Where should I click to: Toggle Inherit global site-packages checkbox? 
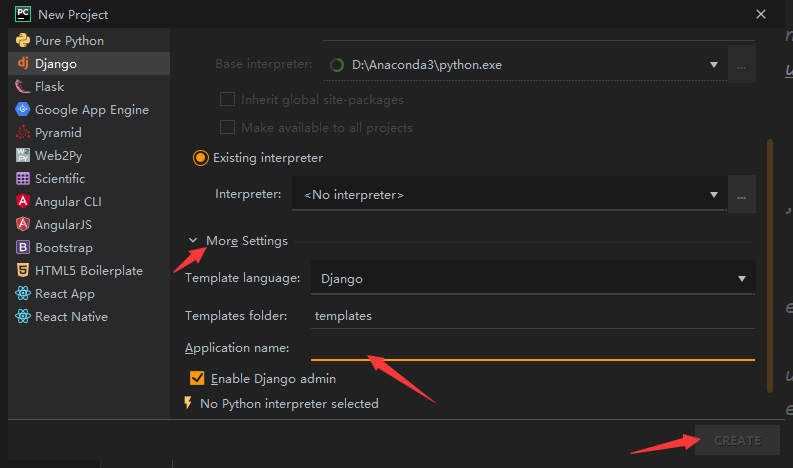pos(227,99)
